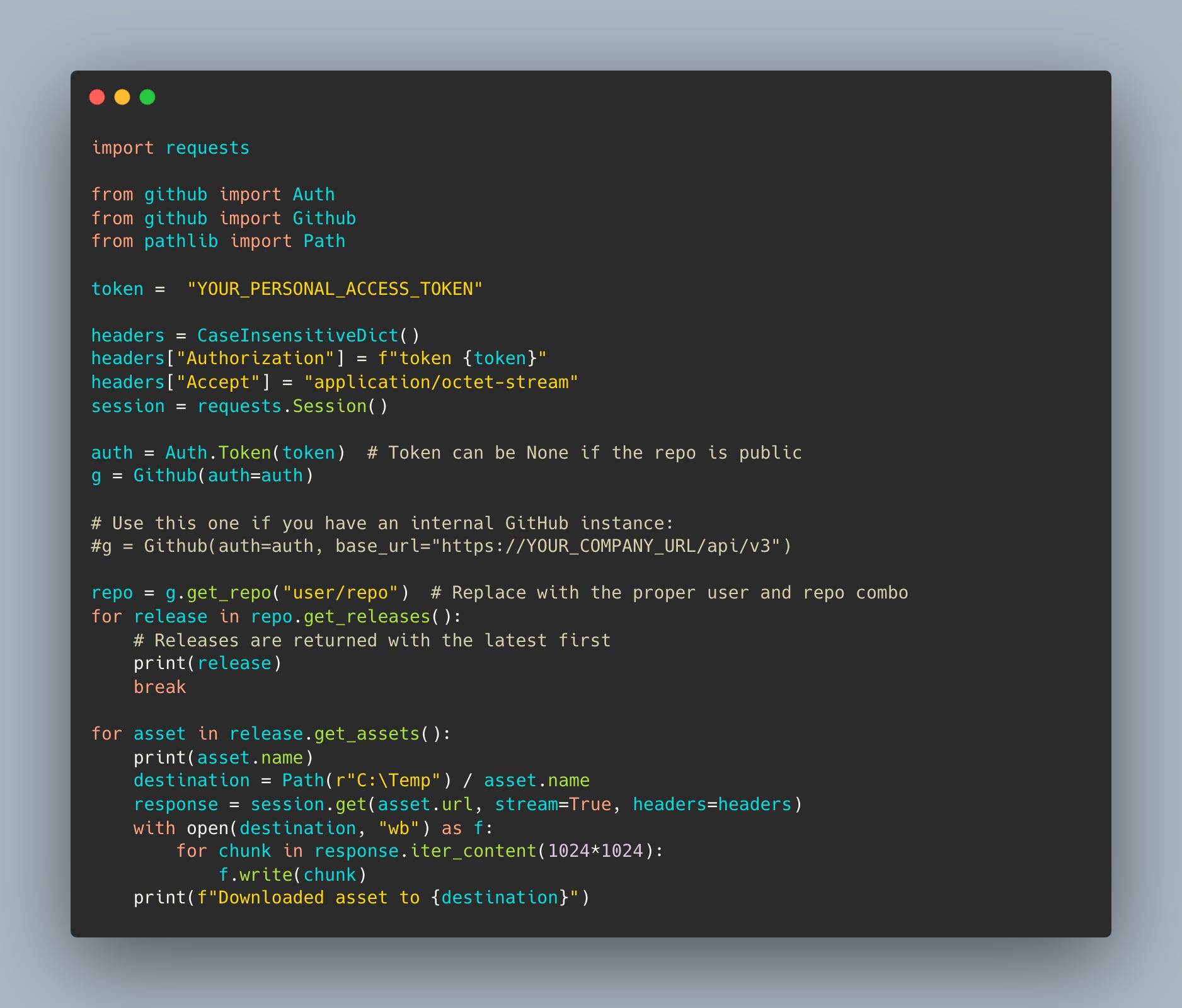Click the red close window button
1182x1008 pixels.
(98, 97)
